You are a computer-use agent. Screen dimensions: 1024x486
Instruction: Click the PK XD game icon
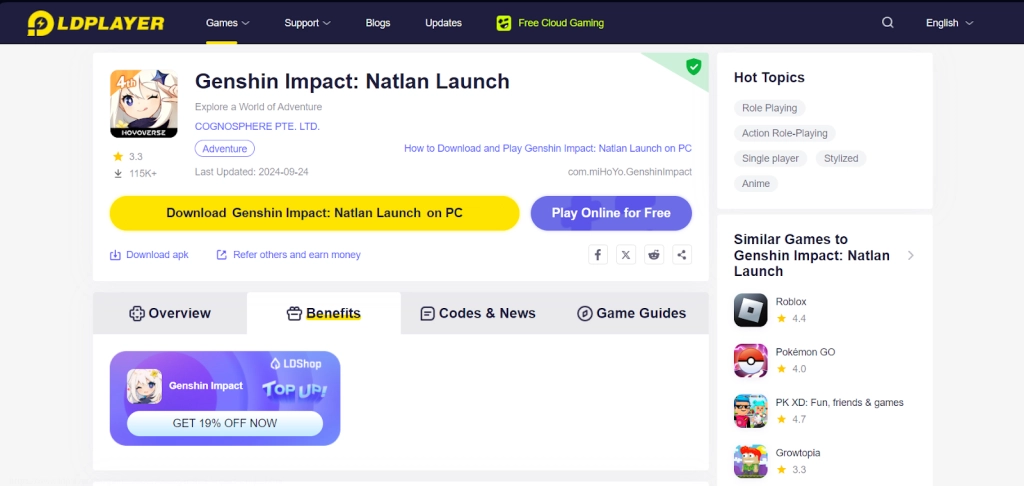pos(750,411)
